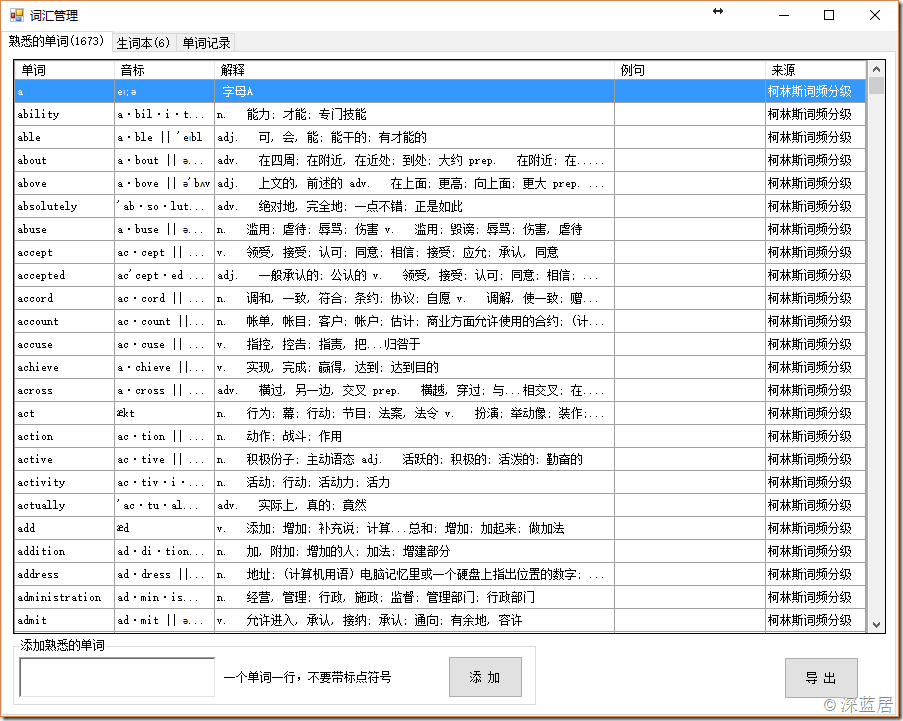Click the 例句 column header
Viewport: 903px width, 721px height.
click(690, 70)
